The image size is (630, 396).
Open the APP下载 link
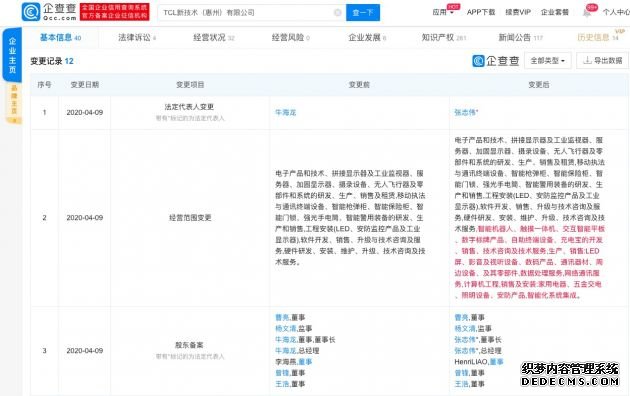481,12
